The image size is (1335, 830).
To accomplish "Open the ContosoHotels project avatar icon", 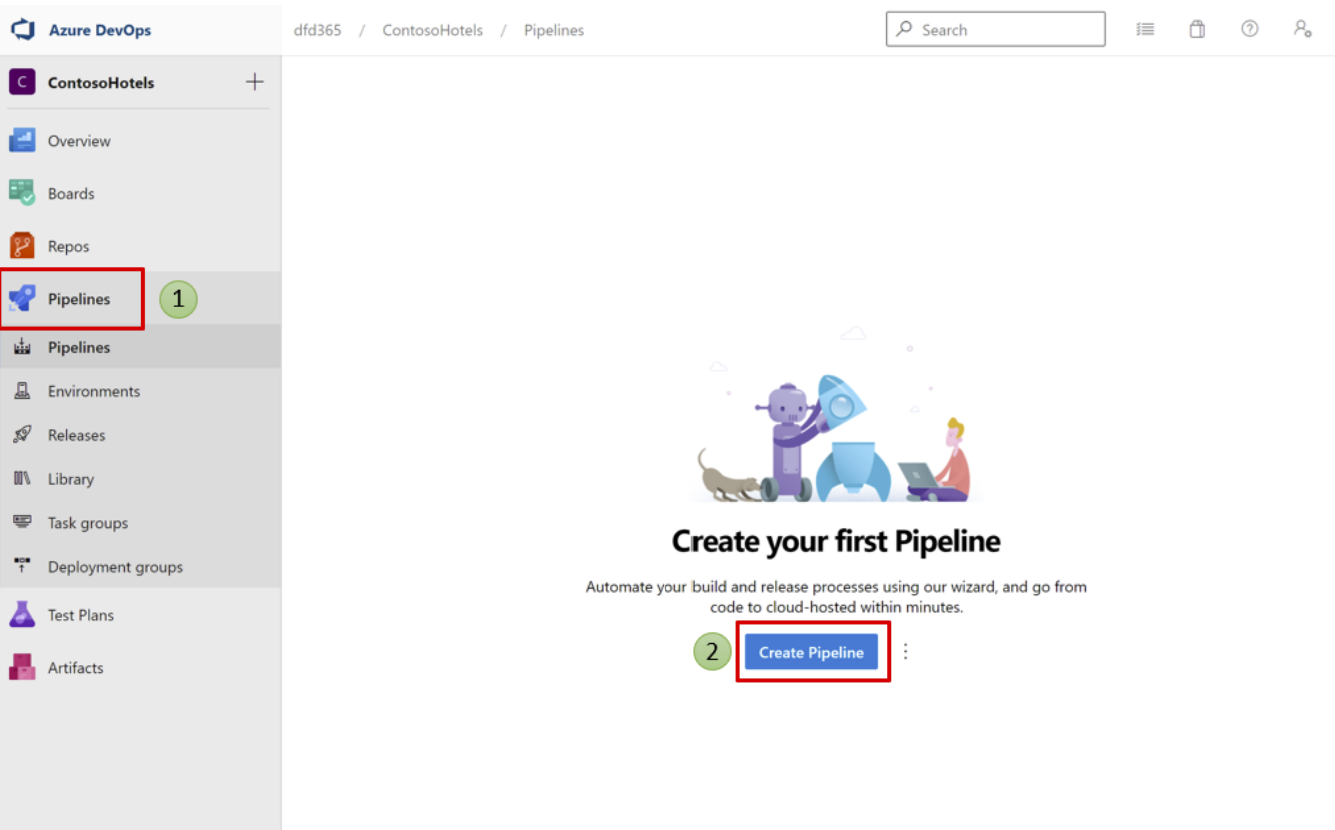I will [22, 82].
